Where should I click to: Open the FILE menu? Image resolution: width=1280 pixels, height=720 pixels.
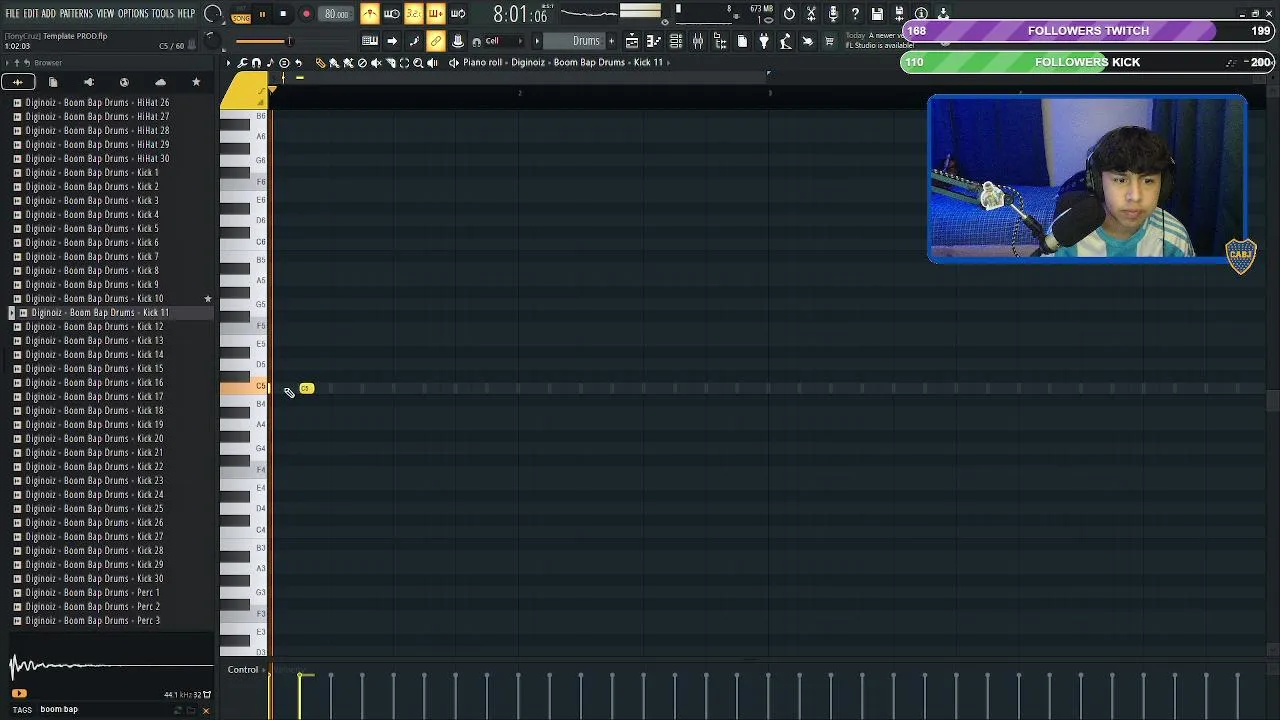tap(13, 13)
